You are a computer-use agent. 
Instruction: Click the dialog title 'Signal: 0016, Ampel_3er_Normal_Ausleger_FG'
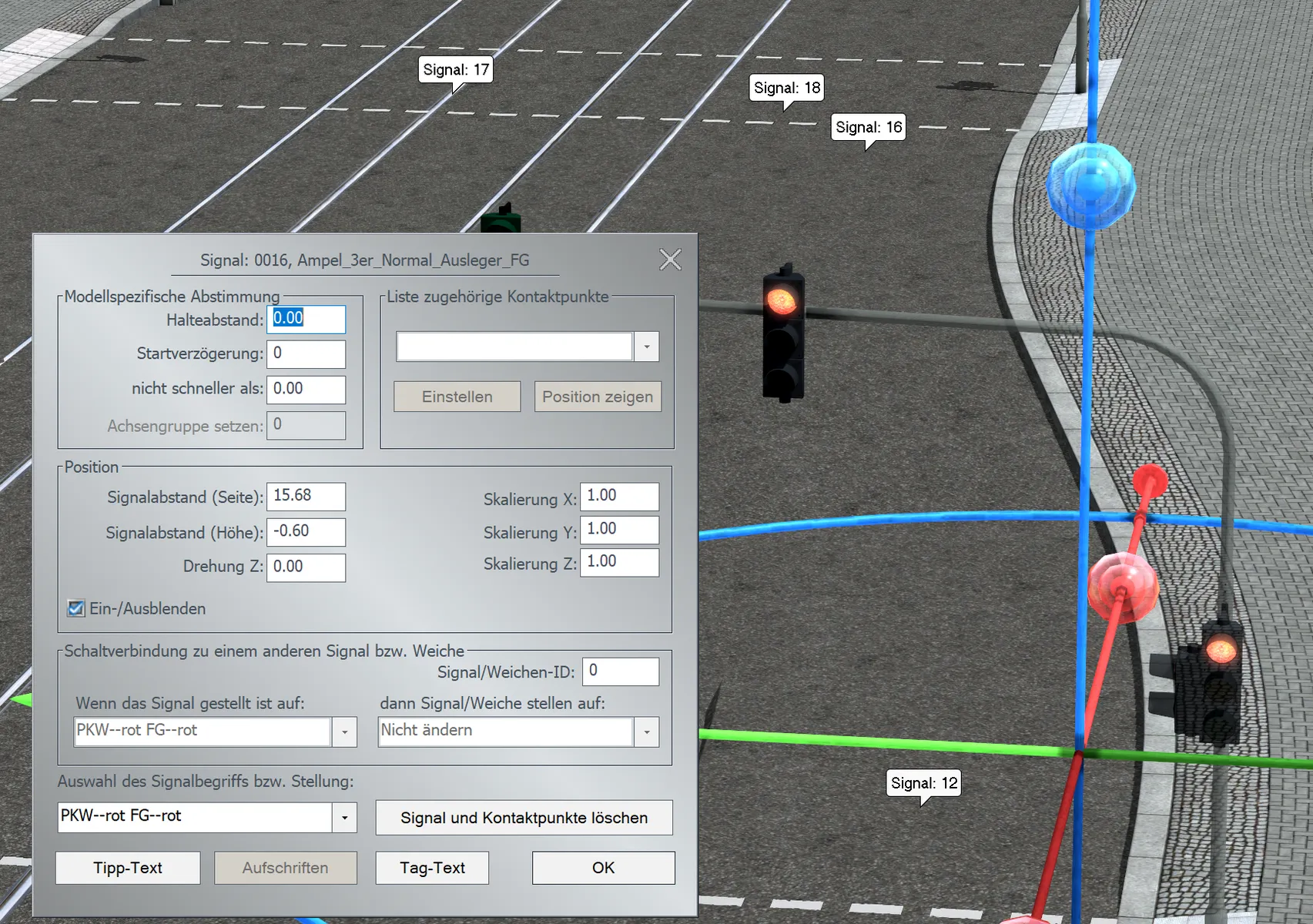pos(365,260)
